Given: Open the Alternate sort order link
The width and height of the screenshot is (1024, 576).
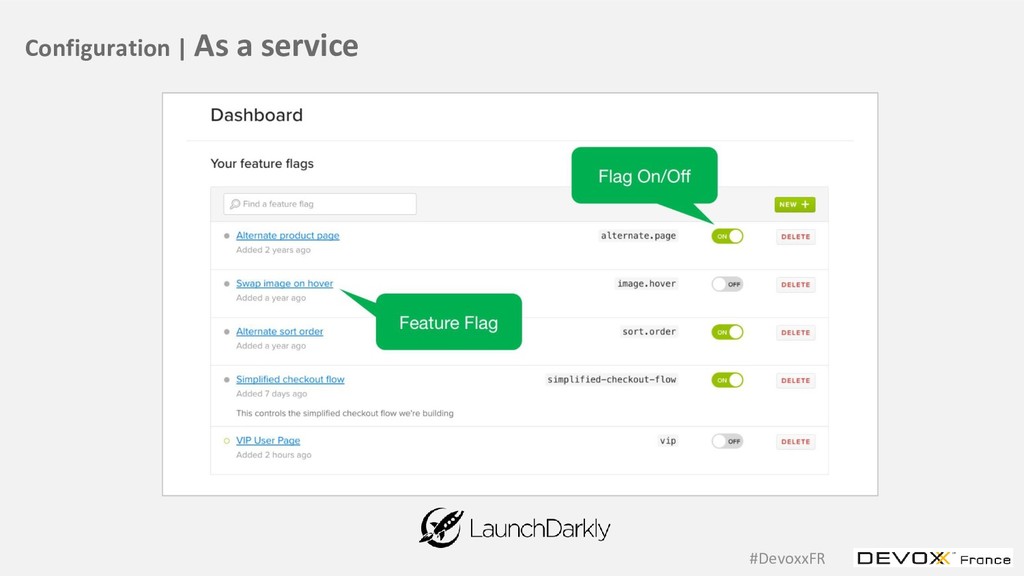Looking at the screenshot, I should pyautogui.click(x=280, y=332).
